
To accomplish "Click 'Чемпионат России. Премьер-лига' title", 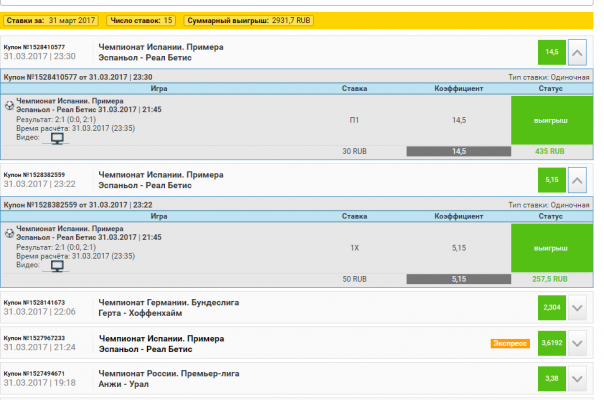I will 169,373.
